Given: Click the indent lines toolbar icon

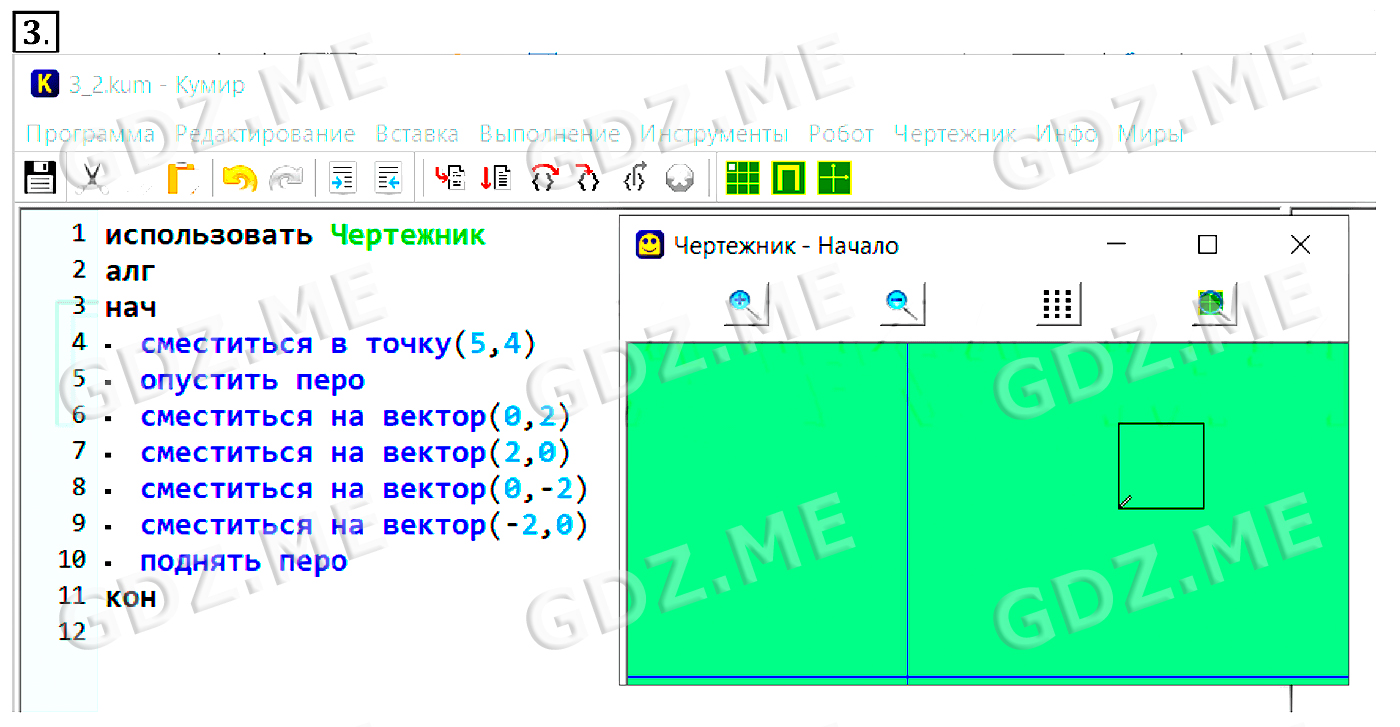Looking at the screenshot, I should (x=342, y=179).
